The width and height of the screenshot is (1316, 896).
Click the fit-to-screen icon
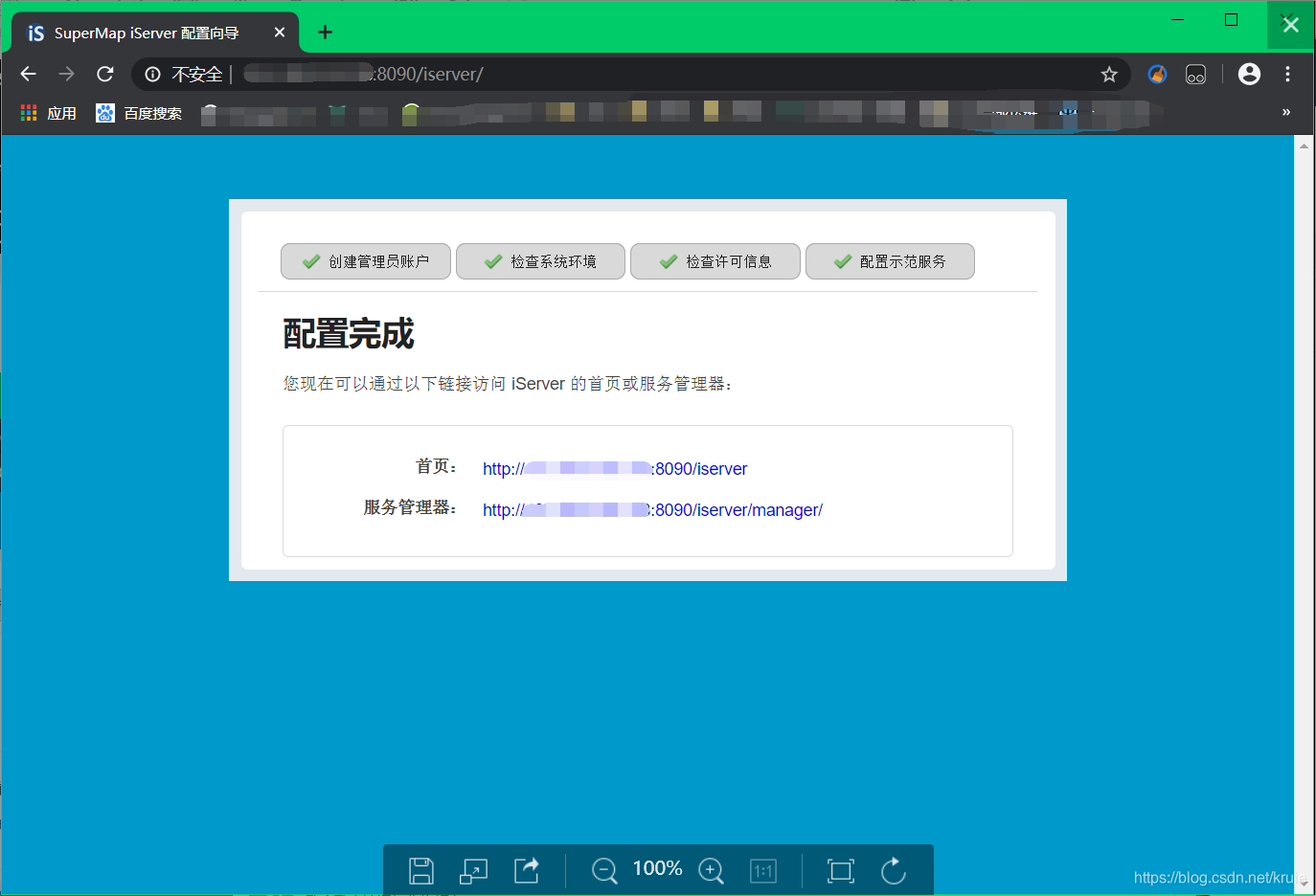click(841, 871)
